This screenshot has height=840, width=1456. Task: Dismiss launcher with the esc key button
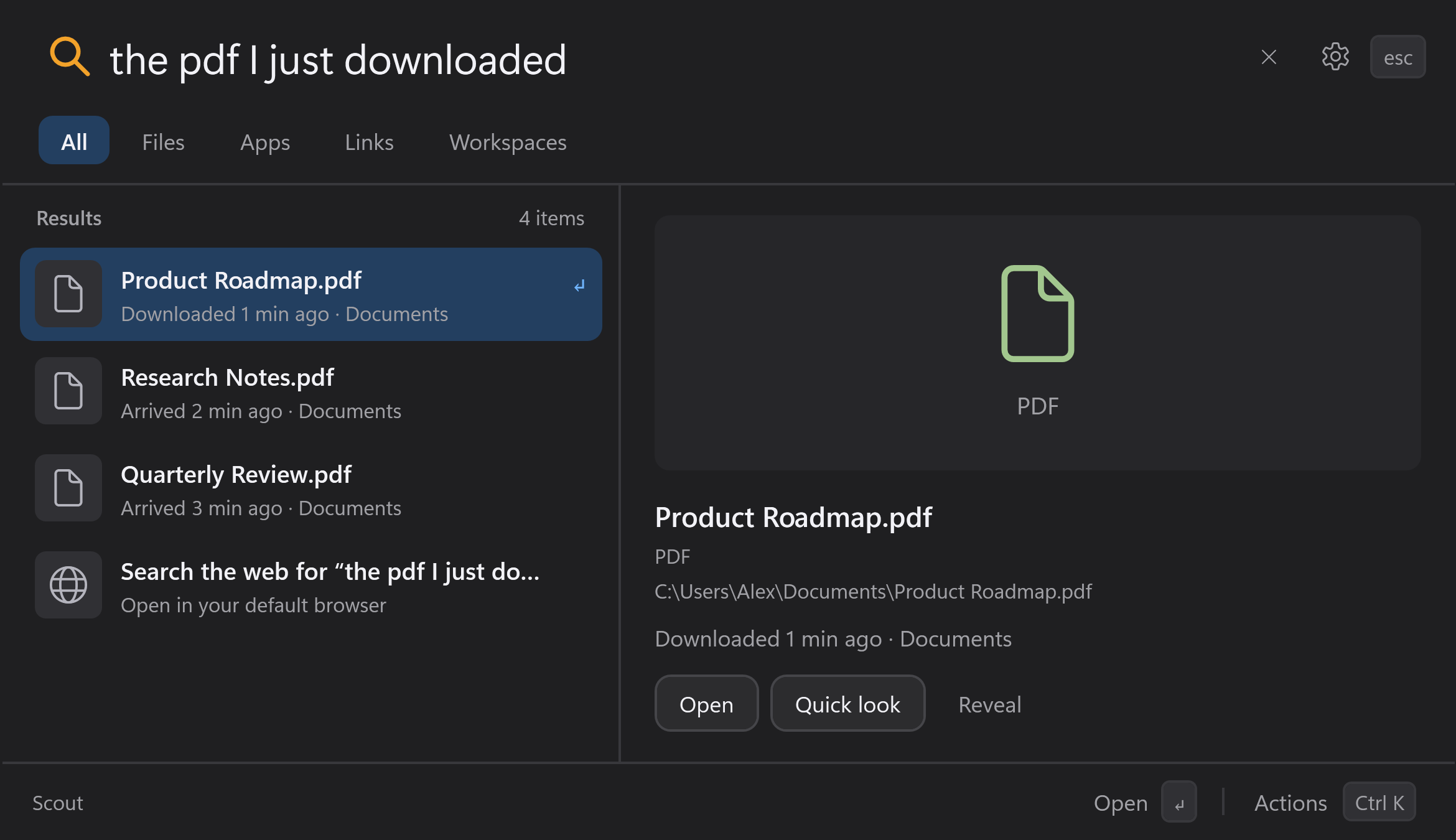tap(1398, 57)
